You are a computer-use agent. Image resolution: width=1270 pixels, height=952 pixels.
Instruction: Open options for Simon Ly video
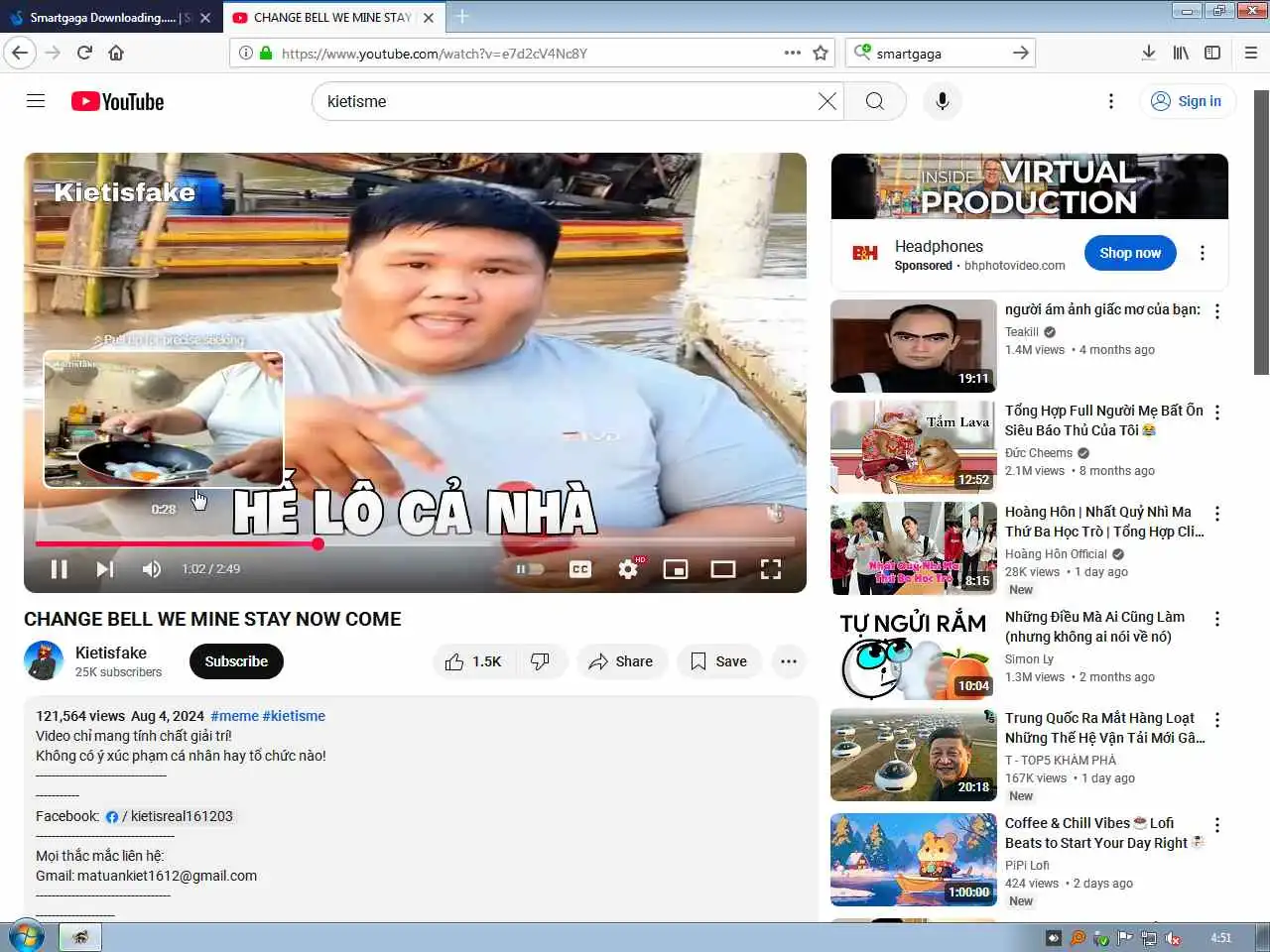pos(1217,619)
